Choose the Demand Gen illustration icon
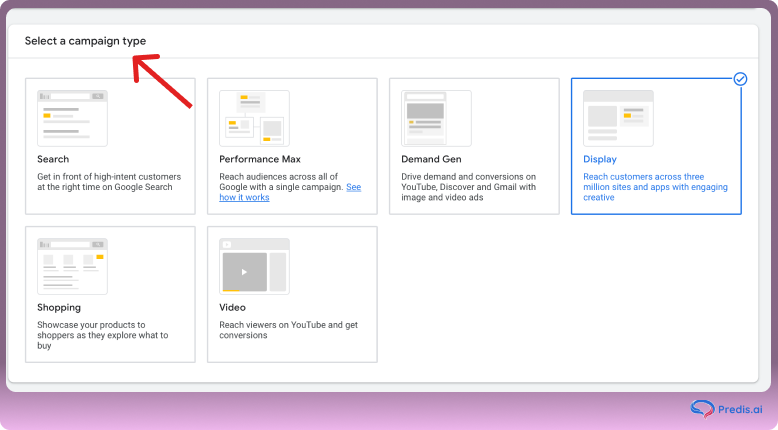The width and height of the screenshot is (778, 430). pos(436,118)
